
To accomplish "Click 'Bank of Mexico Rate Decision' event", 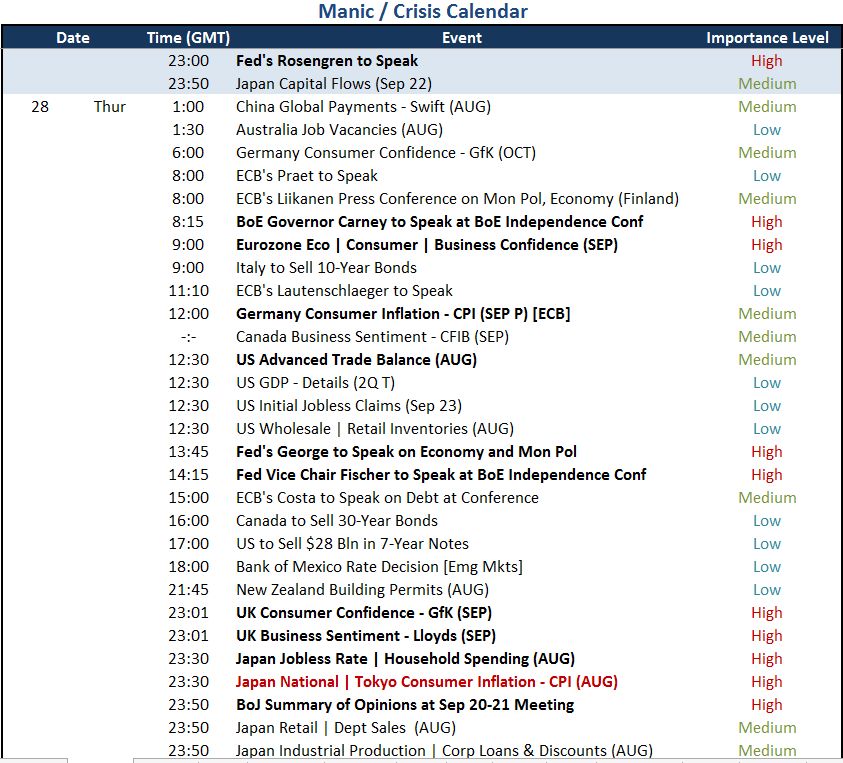I will point(379,567).
